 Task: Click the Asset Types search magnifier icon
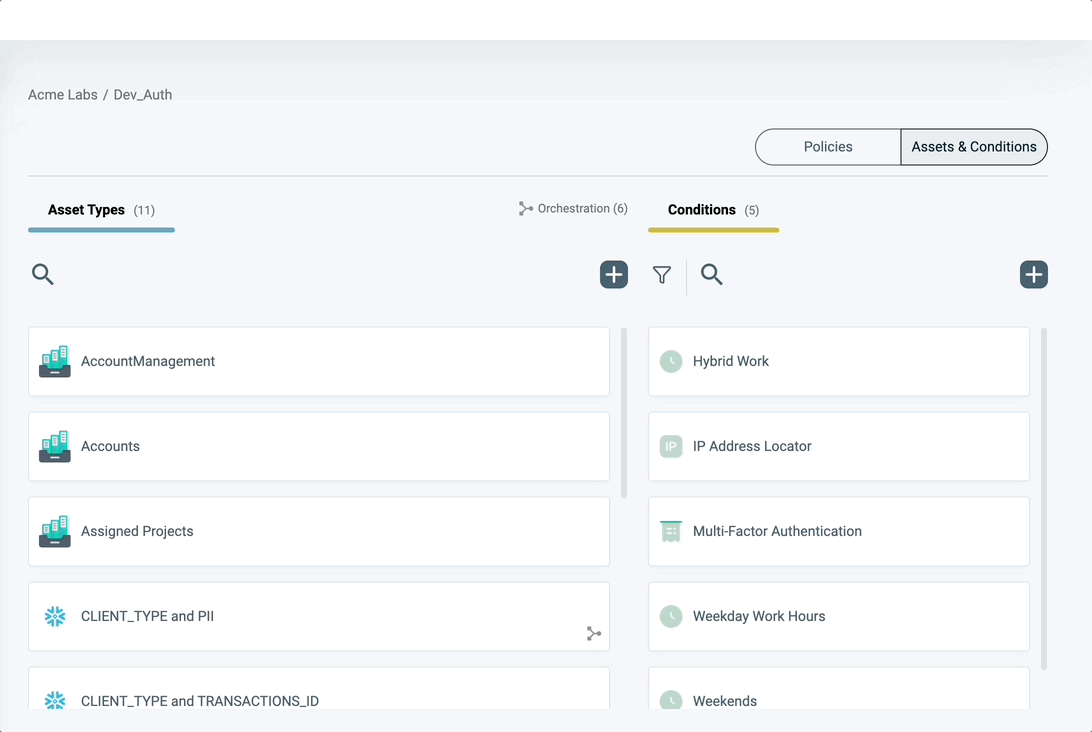[43, 274]
